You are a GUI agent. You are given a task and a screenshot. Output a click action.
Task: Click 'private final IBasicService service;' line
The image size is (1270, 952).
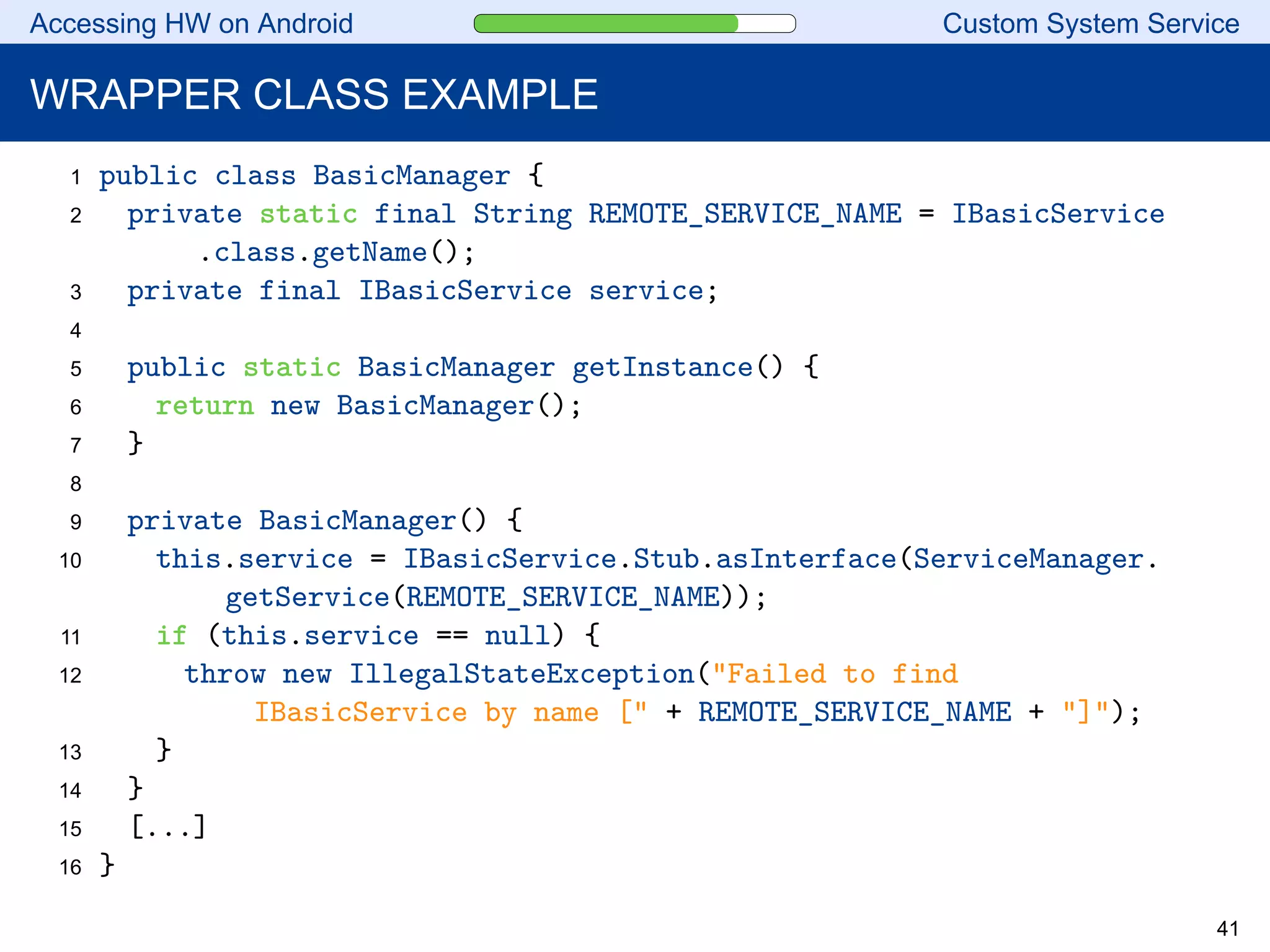pyautogui.click(x=422, y=291)
